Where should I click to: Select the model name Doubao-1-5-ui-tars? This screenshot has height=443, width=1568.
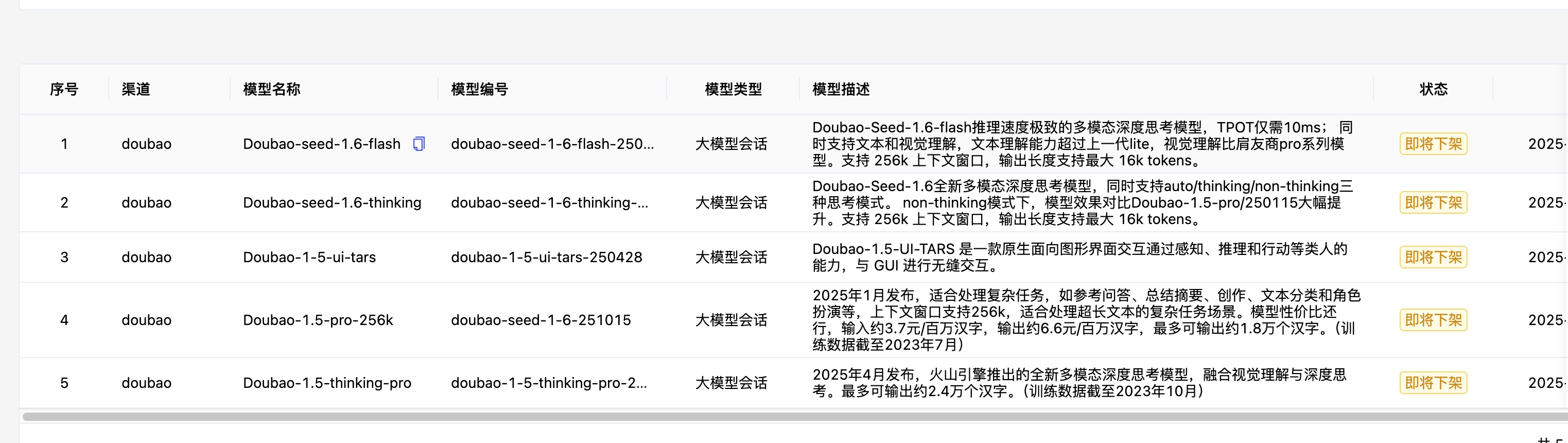[x=309, y=257]
